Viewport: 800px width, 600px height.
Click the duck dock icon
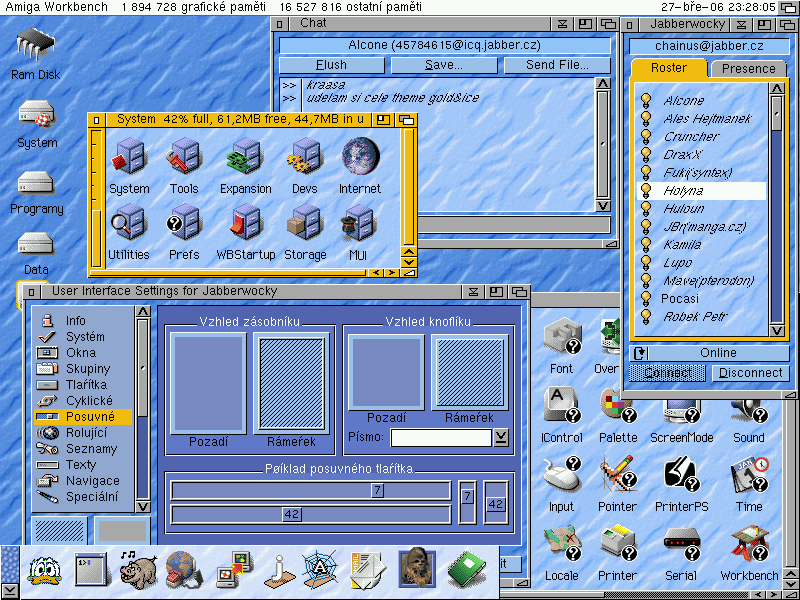tap(44, 570)
